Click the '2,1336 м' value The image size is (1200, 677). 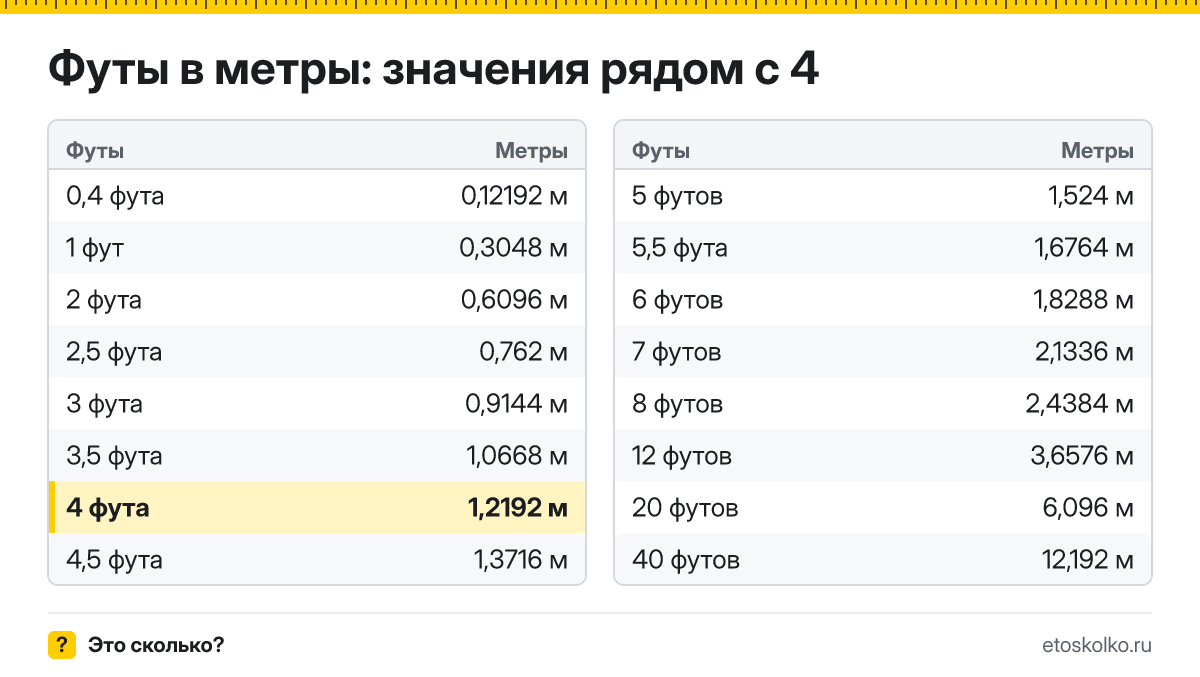(x=1084, y=352)
